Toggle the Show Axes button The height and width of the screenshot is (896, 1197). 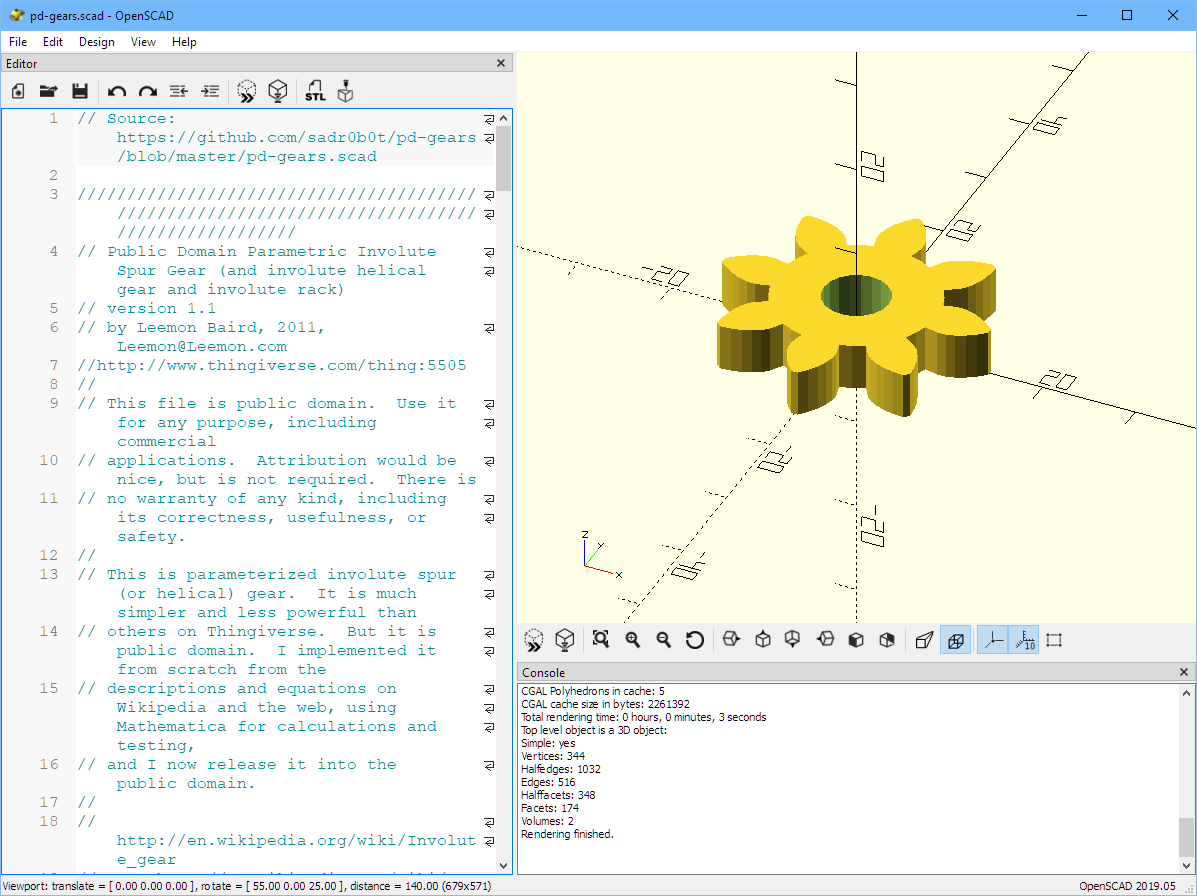point(992,640)
